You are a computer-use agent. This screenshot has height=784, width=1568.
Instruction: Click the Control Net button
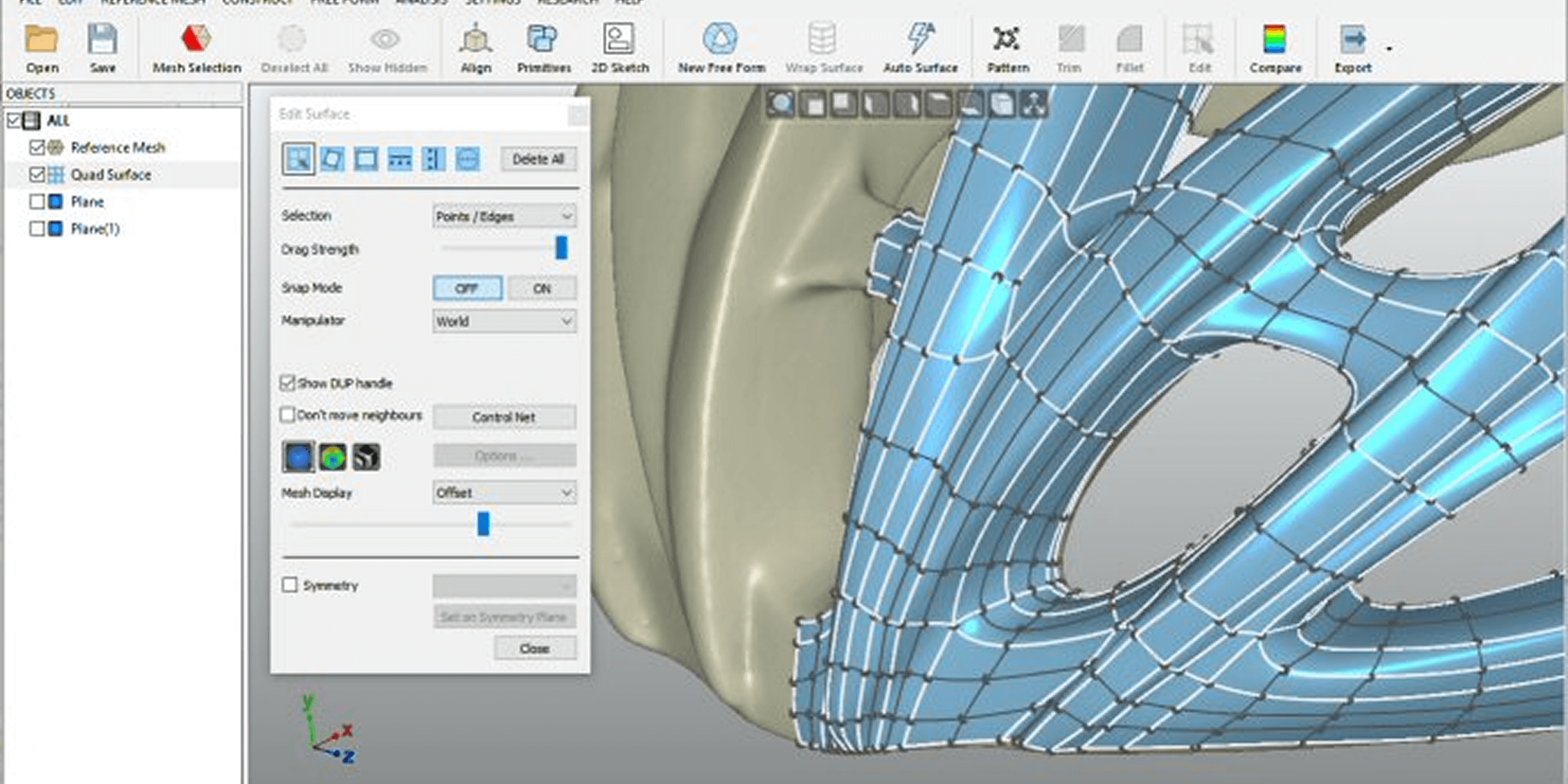click(x=504, y=417)
